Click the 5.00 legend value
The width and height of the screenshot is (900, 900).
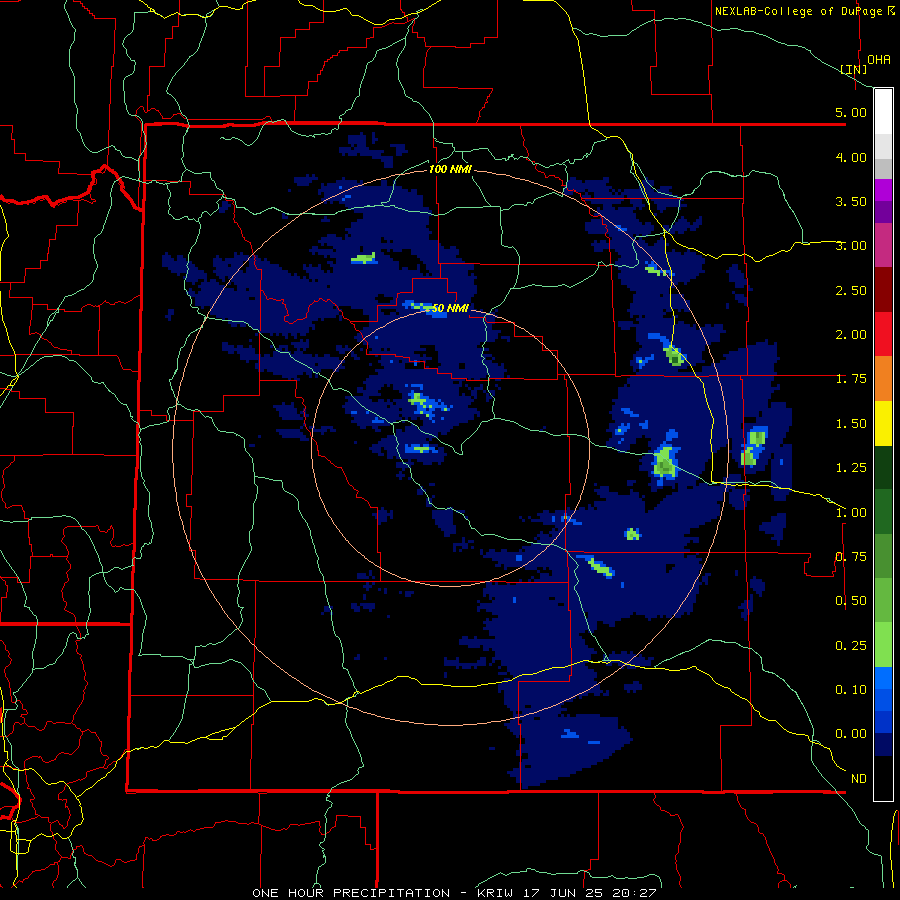click(x=851, y=112)
